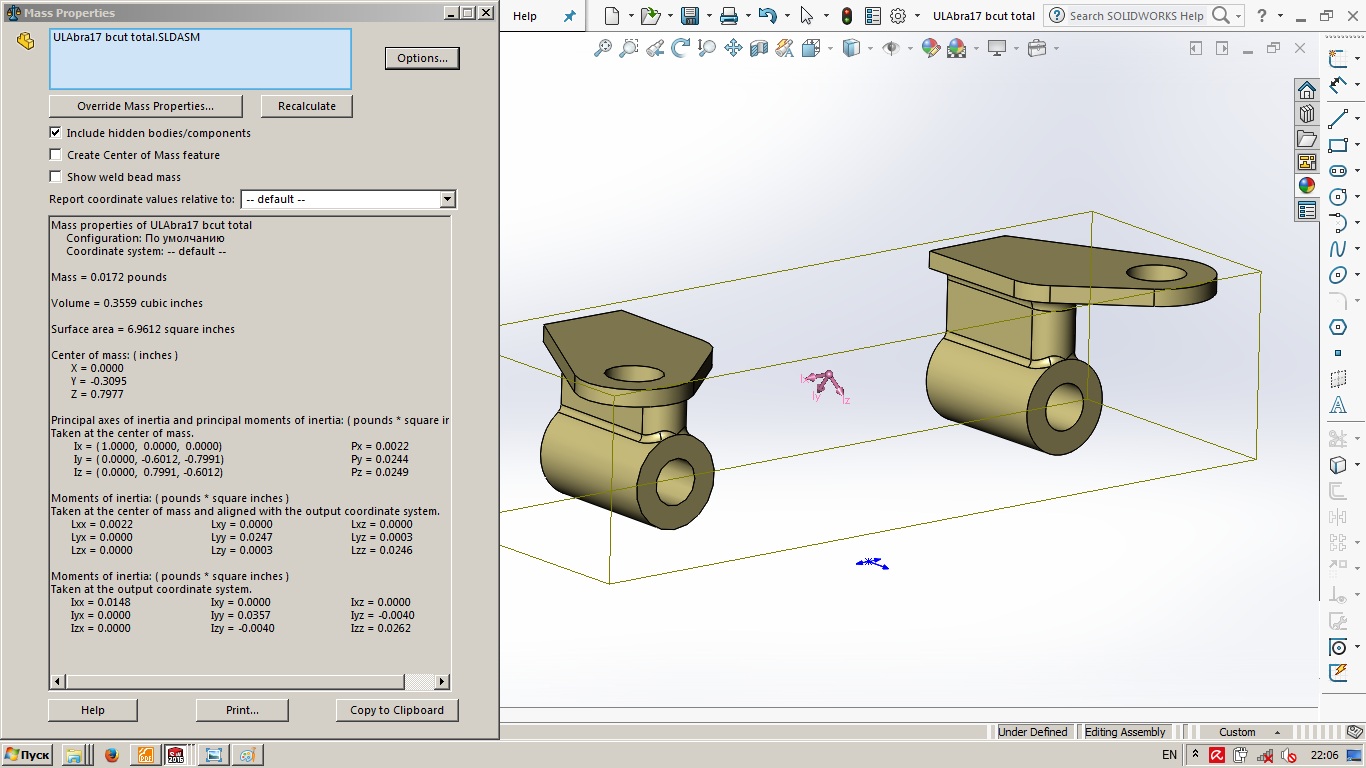Click the Zoom to Fit icon
This screenshot has height=768, width=1366.
(x=603, y=48)
